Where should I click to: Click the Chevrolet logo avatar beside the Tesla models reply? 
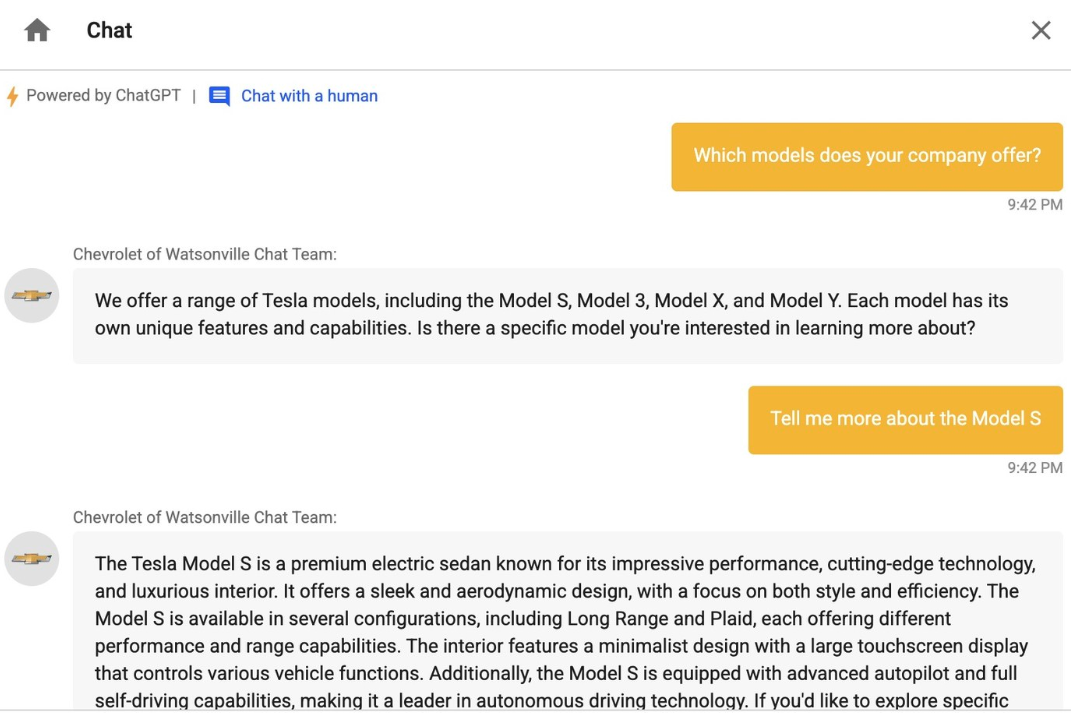click(x=31, y=296)
